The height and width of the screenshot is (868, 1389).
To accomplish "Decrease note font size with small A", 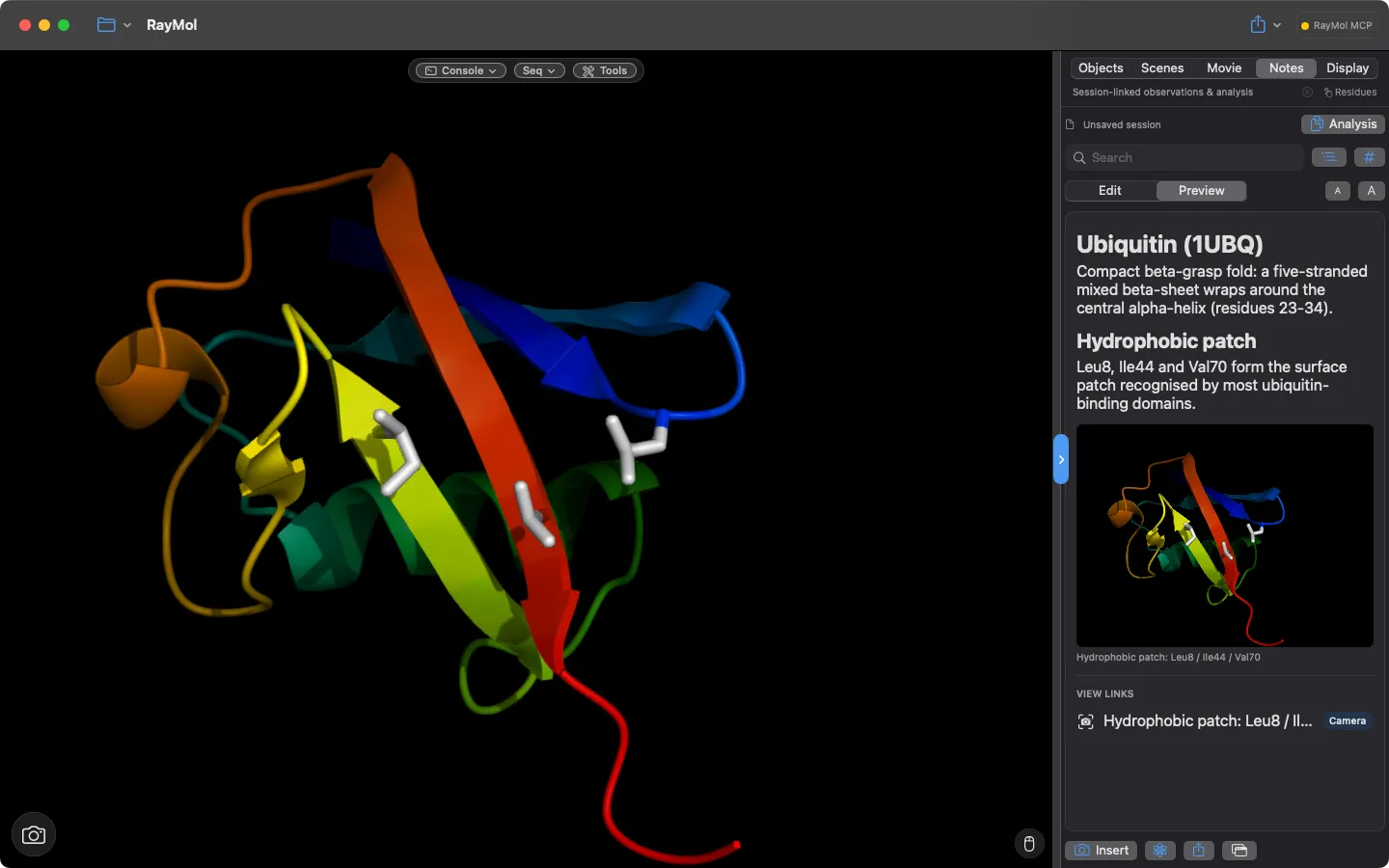I will click(1337, 191).
